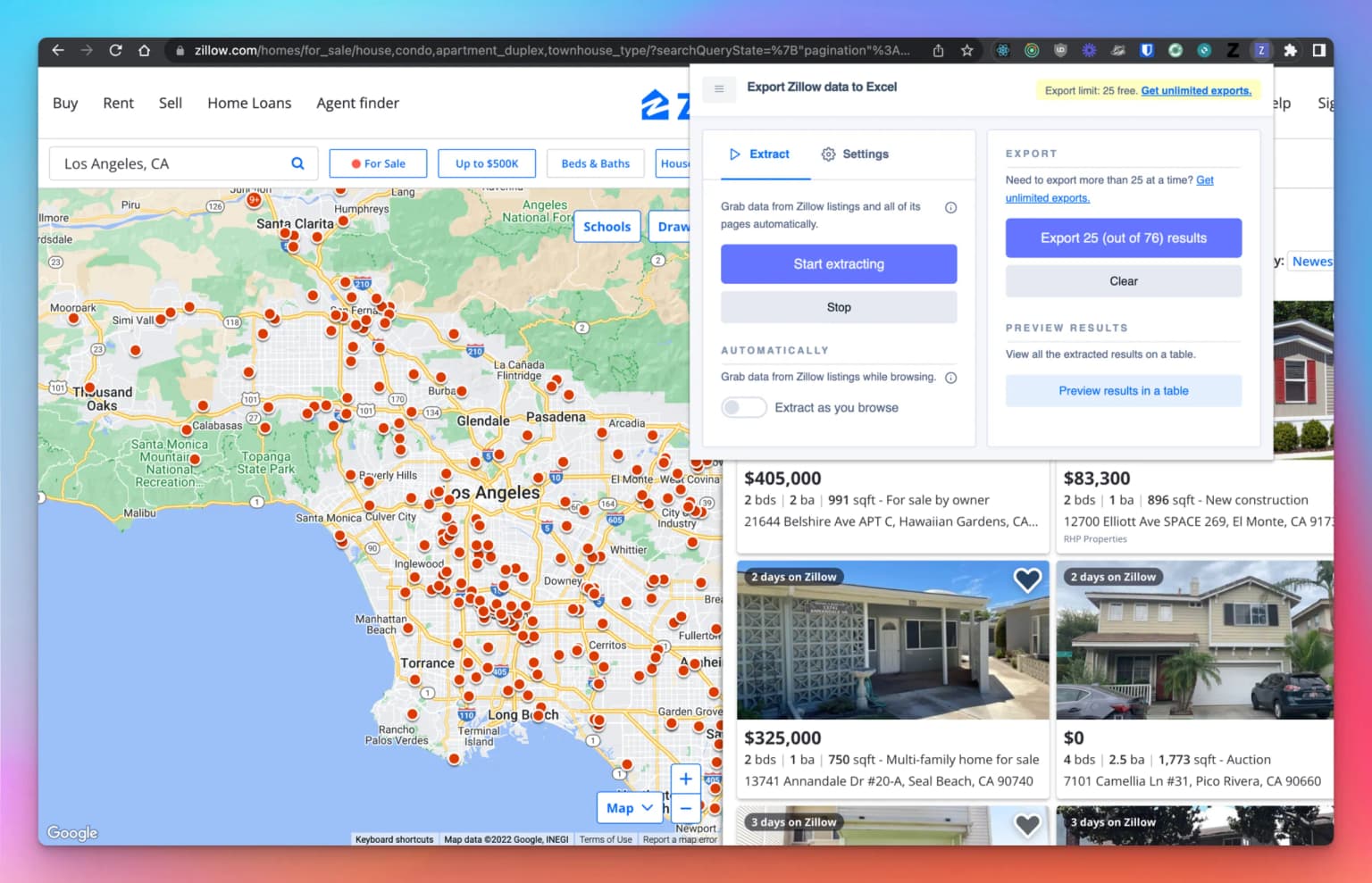1372x883 pixels.
Task: Click info icon beside 'Grab data from Zillow listings and all'
Action: [x=951, y=208]
